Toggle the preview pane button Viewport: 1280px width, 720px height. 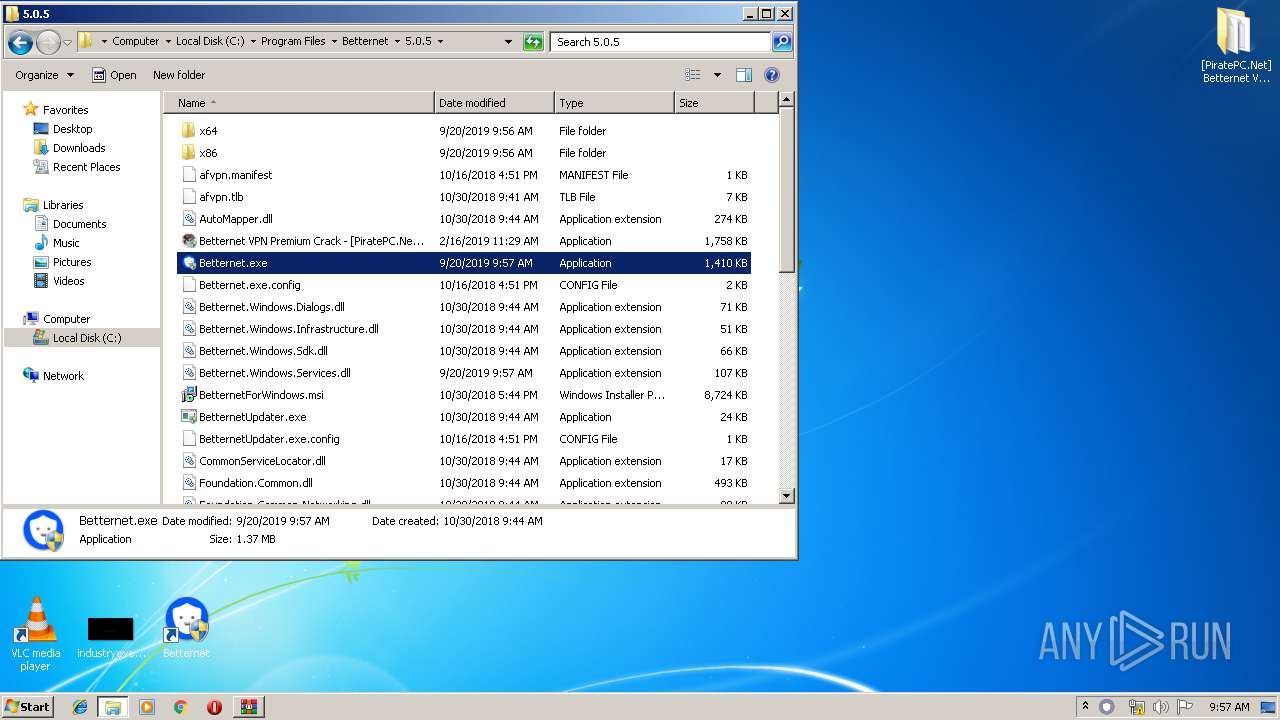pos(744,75)
